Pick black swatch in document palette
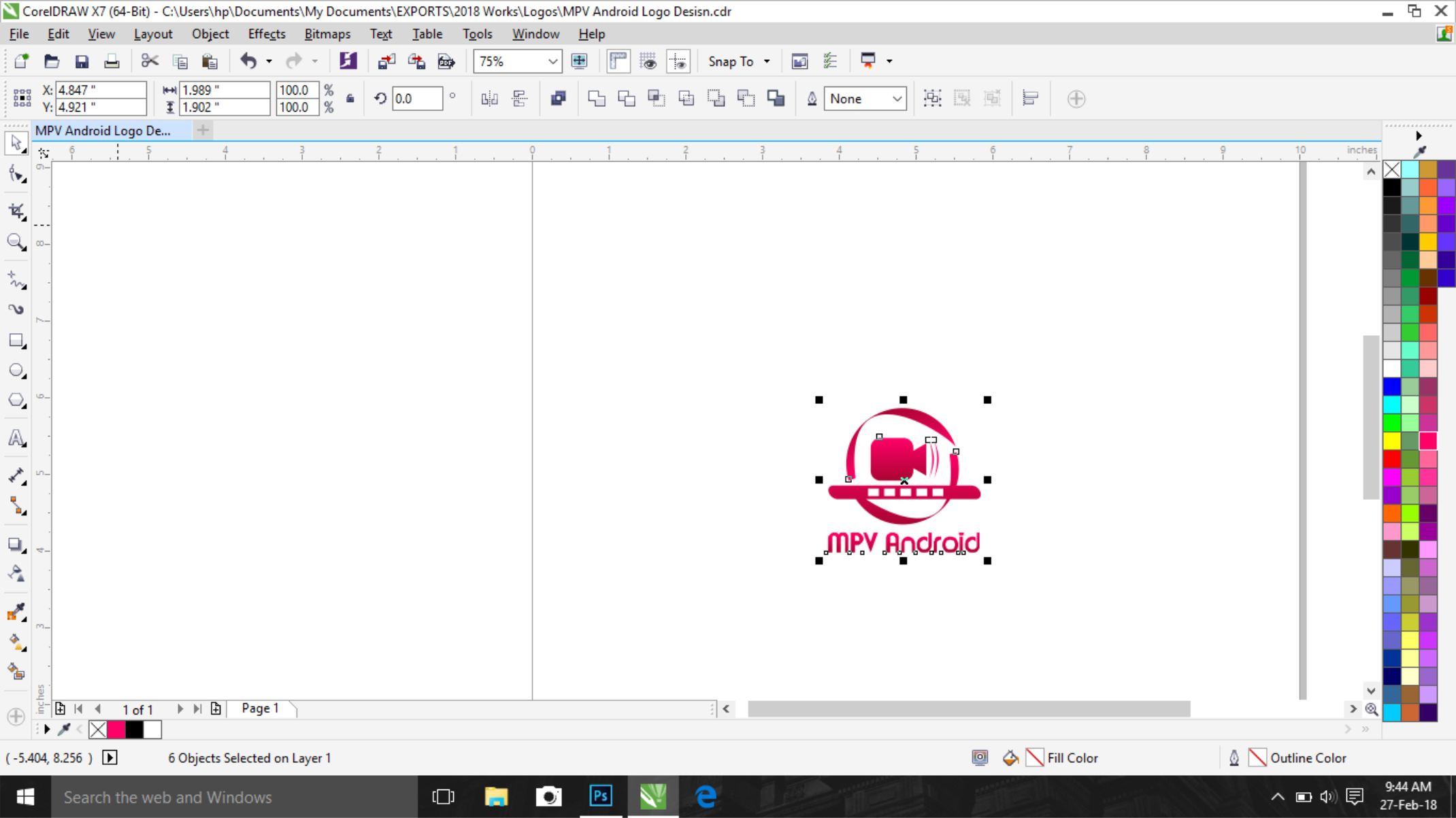Viewport: 1456px width, 818px height. point(134,730)
